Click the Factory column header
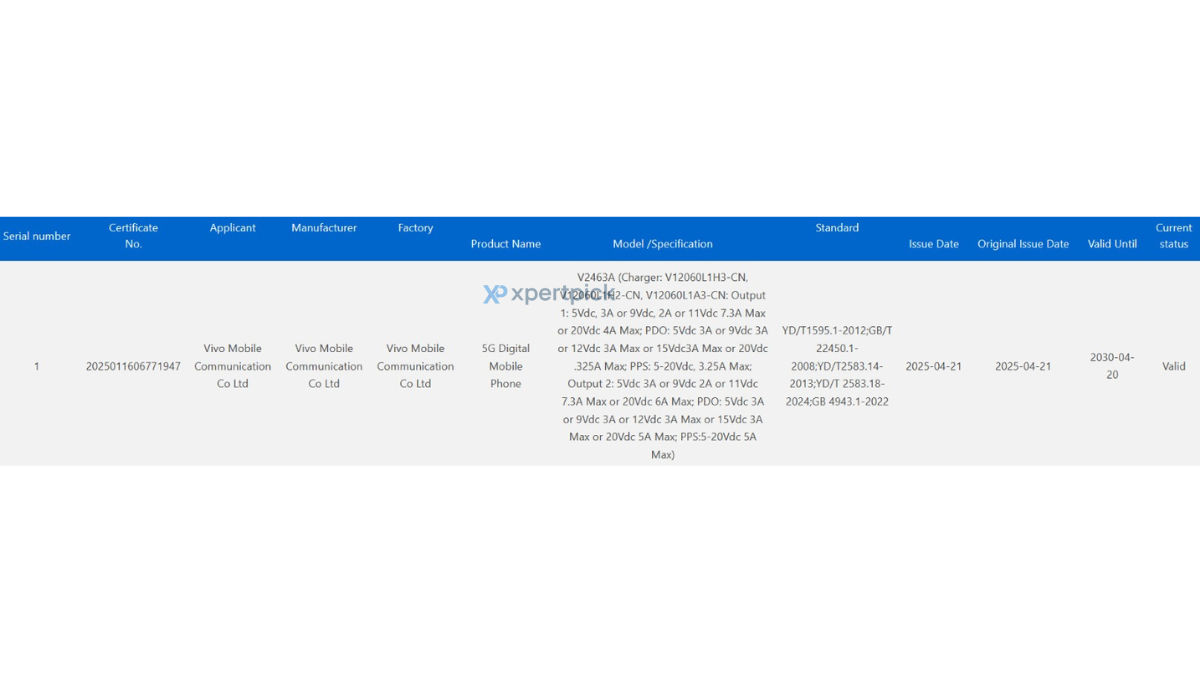The width and height of the screenshot is (1200, 680). (415, 228)
